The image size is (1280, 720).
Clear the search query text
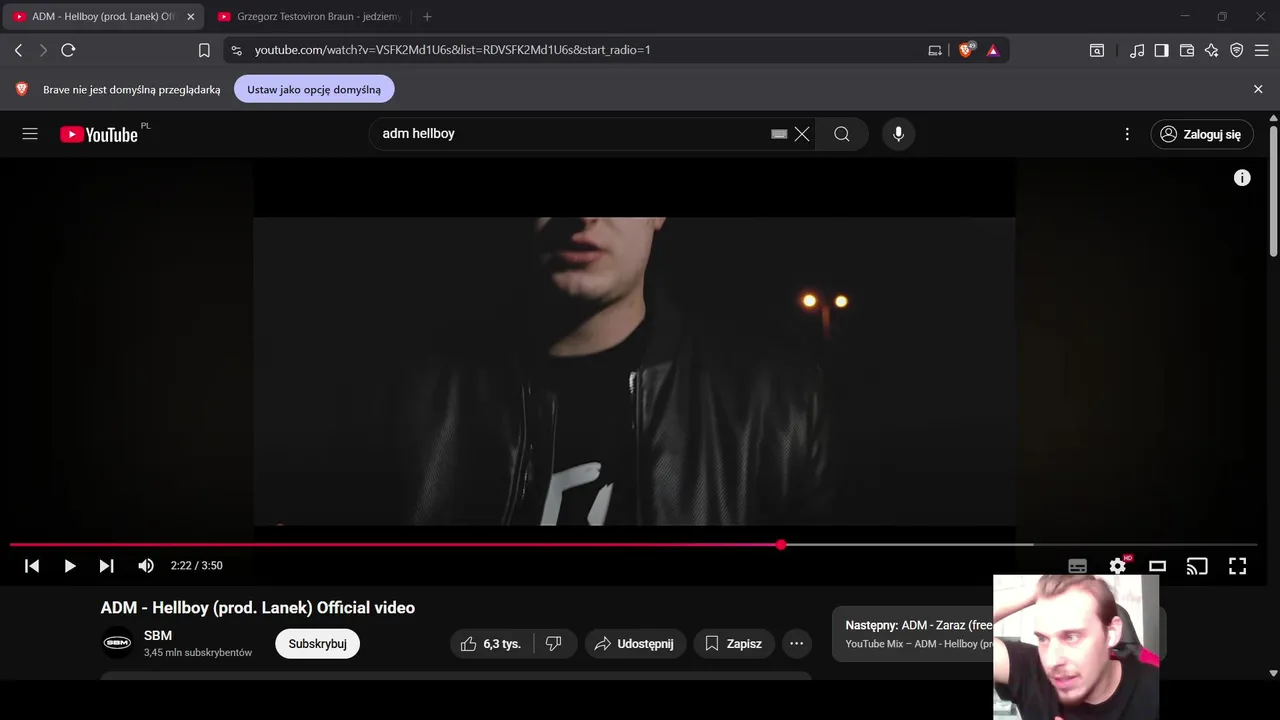click(x=802, y=134)
